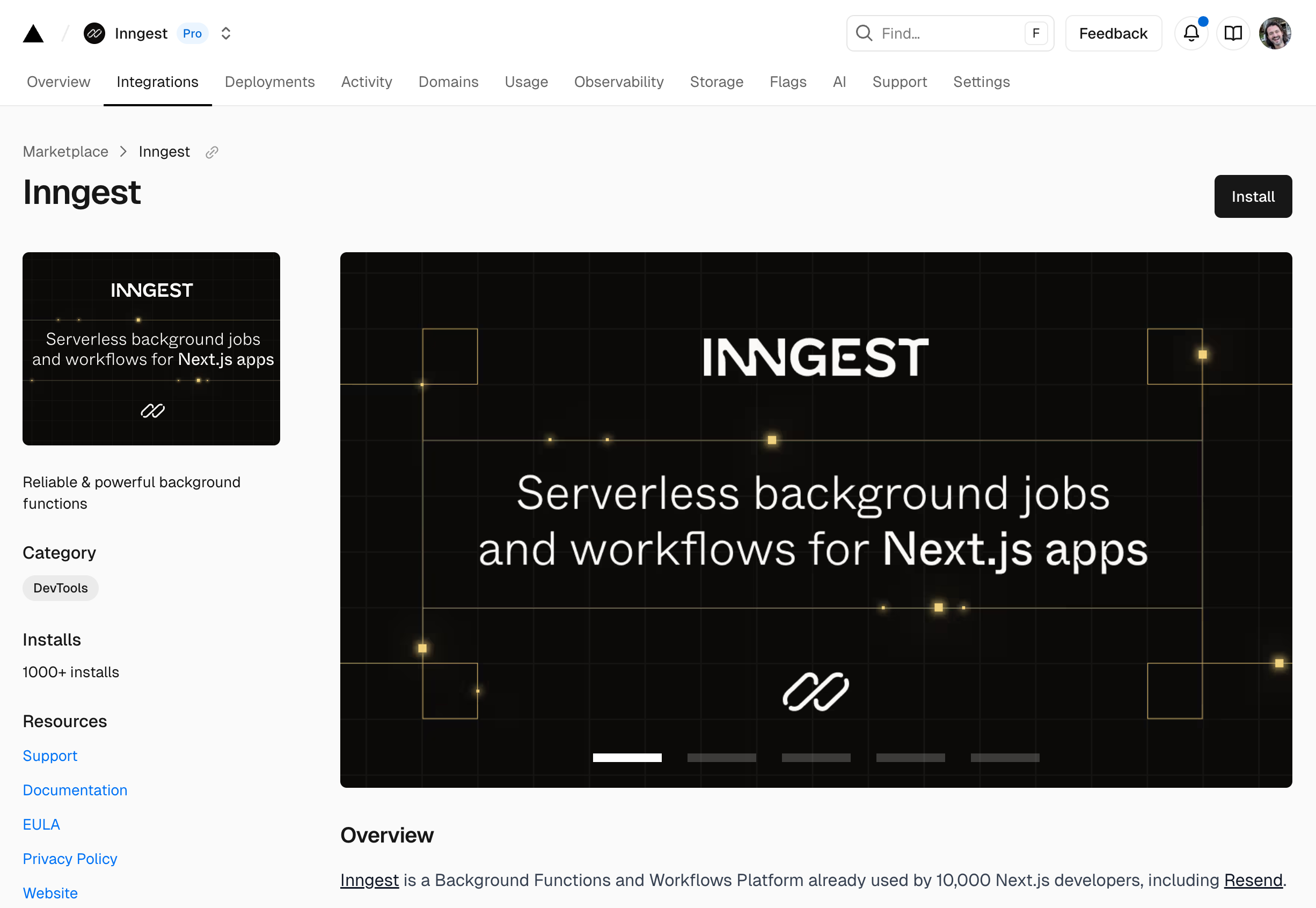Click the Feedback button
Screen dimensions: 1316x908
point(1113,34)
